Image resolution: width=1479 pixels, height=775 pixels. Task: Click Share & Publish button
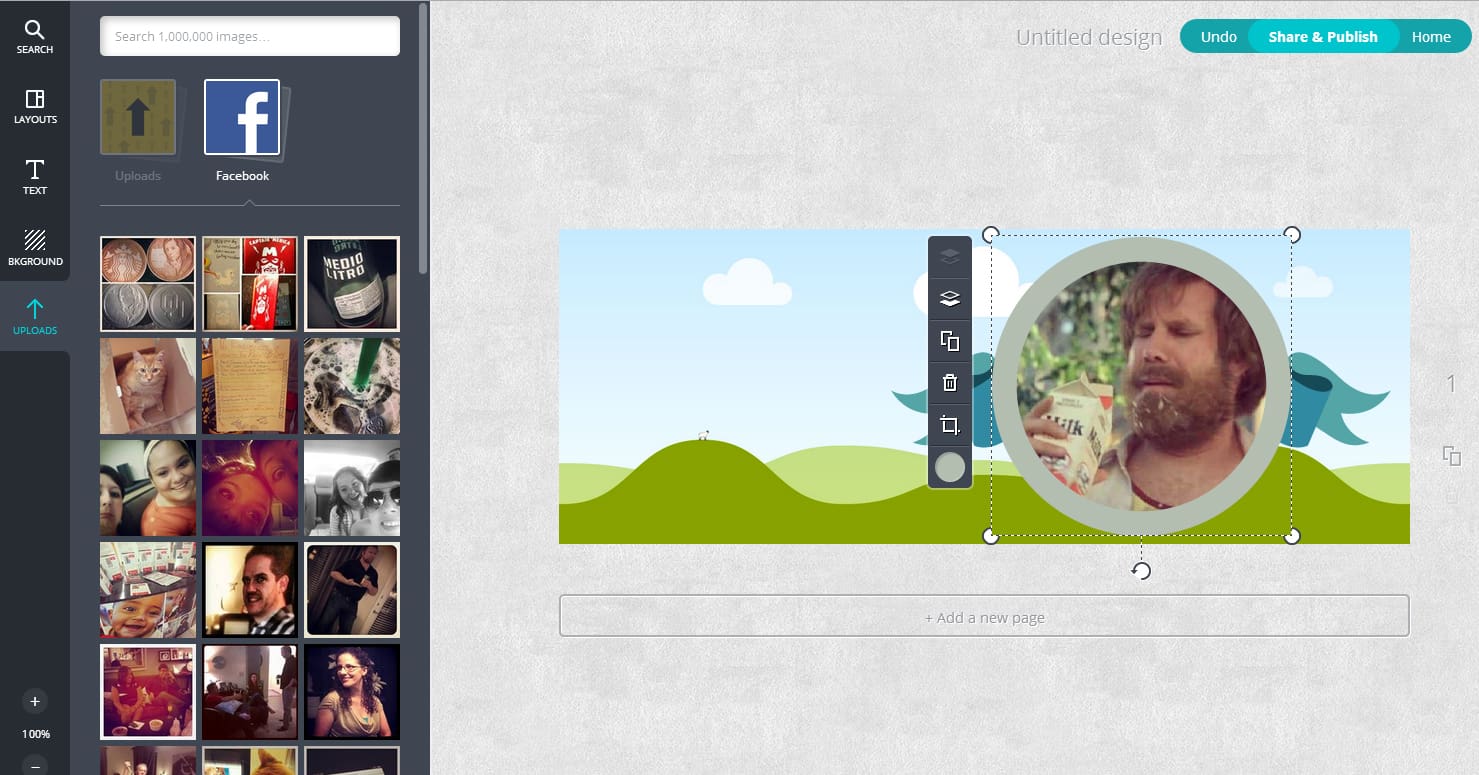(1322, 37)
